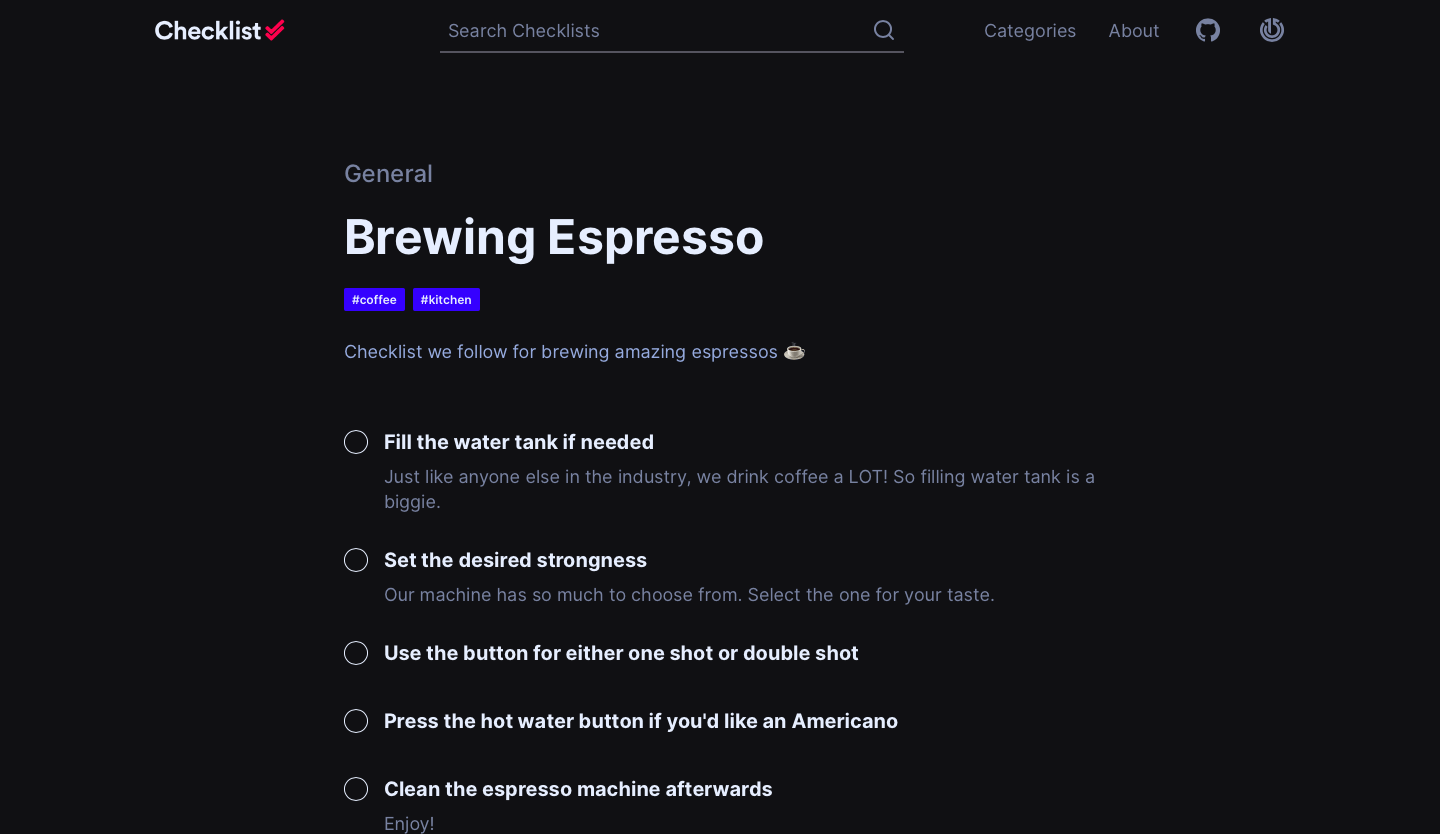Go to the About page

pos(1133,31)
